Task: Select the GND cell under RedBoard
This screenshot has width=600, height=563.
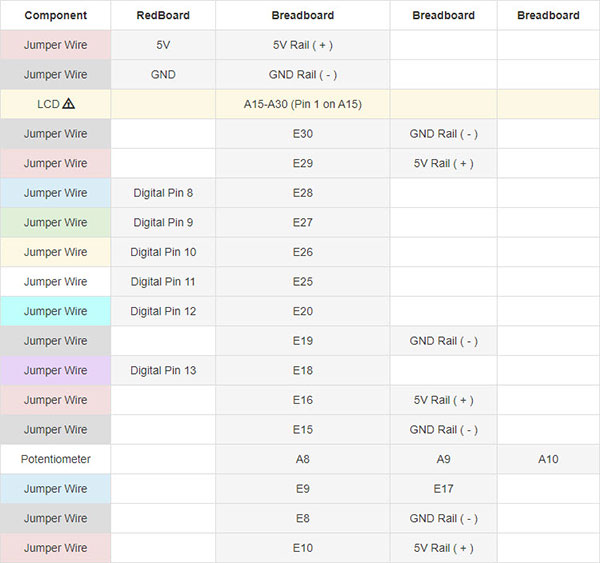Action: [x=163, y=75]
